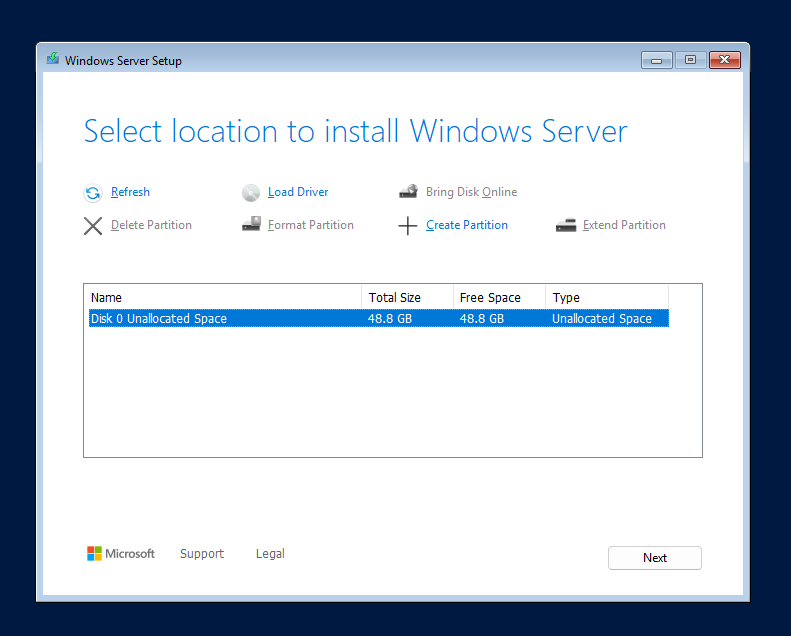Click the Extend Partition drive icon
Screen dimensions: 791x636
point(566,225)
